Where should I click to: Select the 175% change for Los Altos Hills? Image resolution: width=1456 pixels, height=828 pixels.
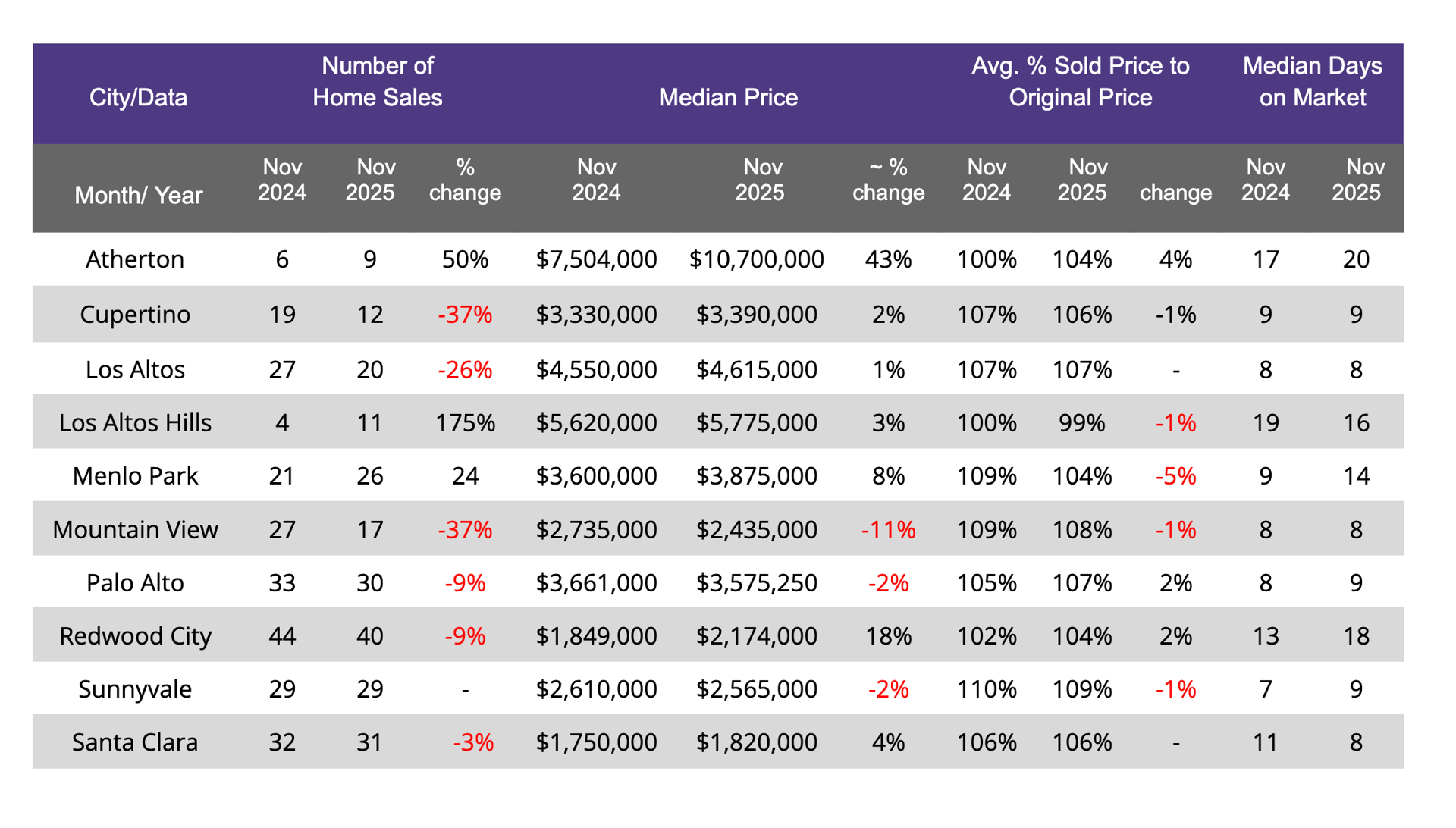point(465,422)
